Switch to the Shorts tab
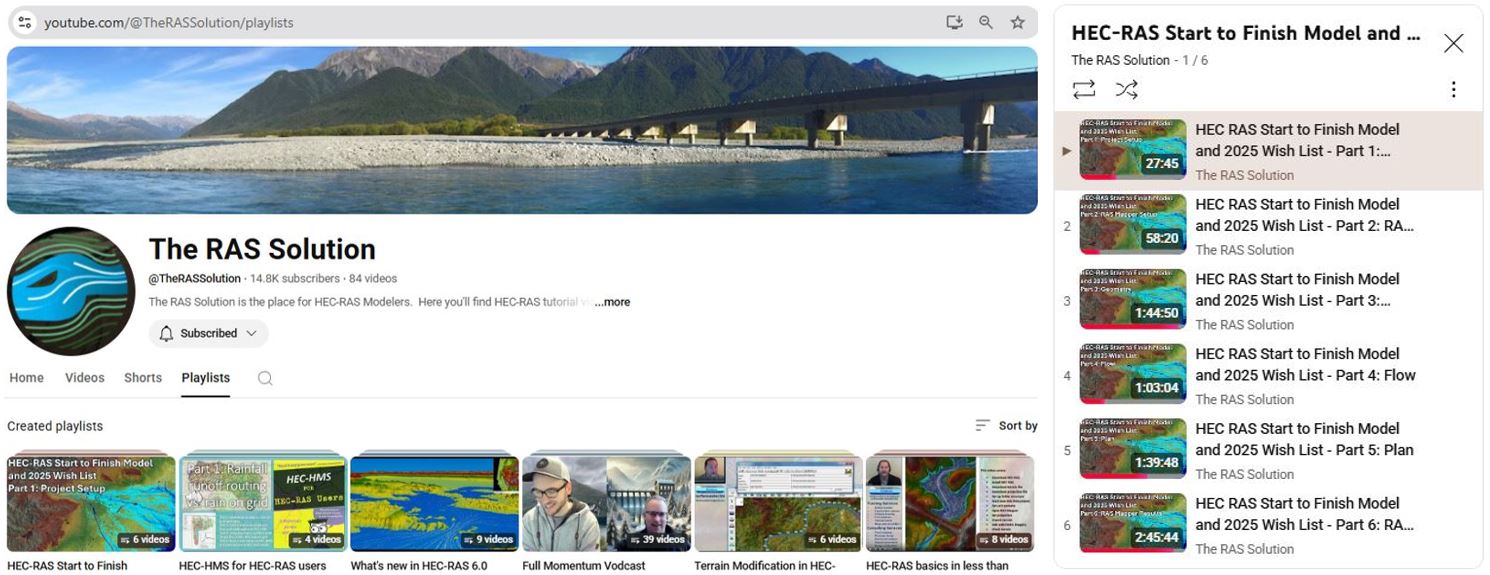Viewport: 1490px width, 575px height. [x=143, y=378]
